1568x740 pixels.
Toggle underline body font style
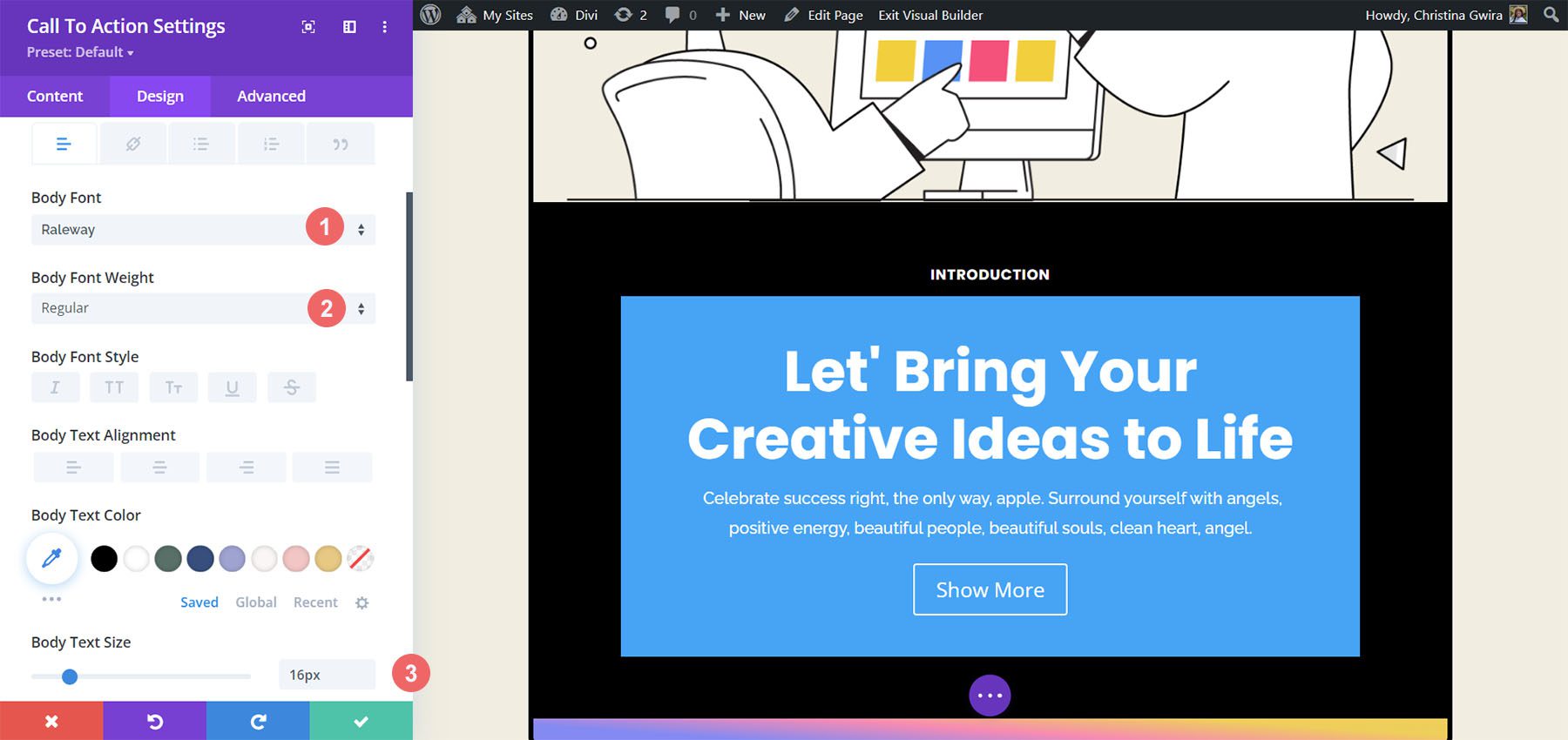point(232,387)
